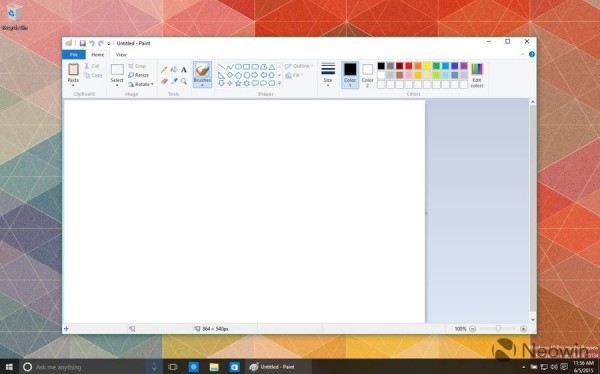Screen dimensions: 600x374
Task: Select the Fill with color bucket tool
Action: [174, 70]
